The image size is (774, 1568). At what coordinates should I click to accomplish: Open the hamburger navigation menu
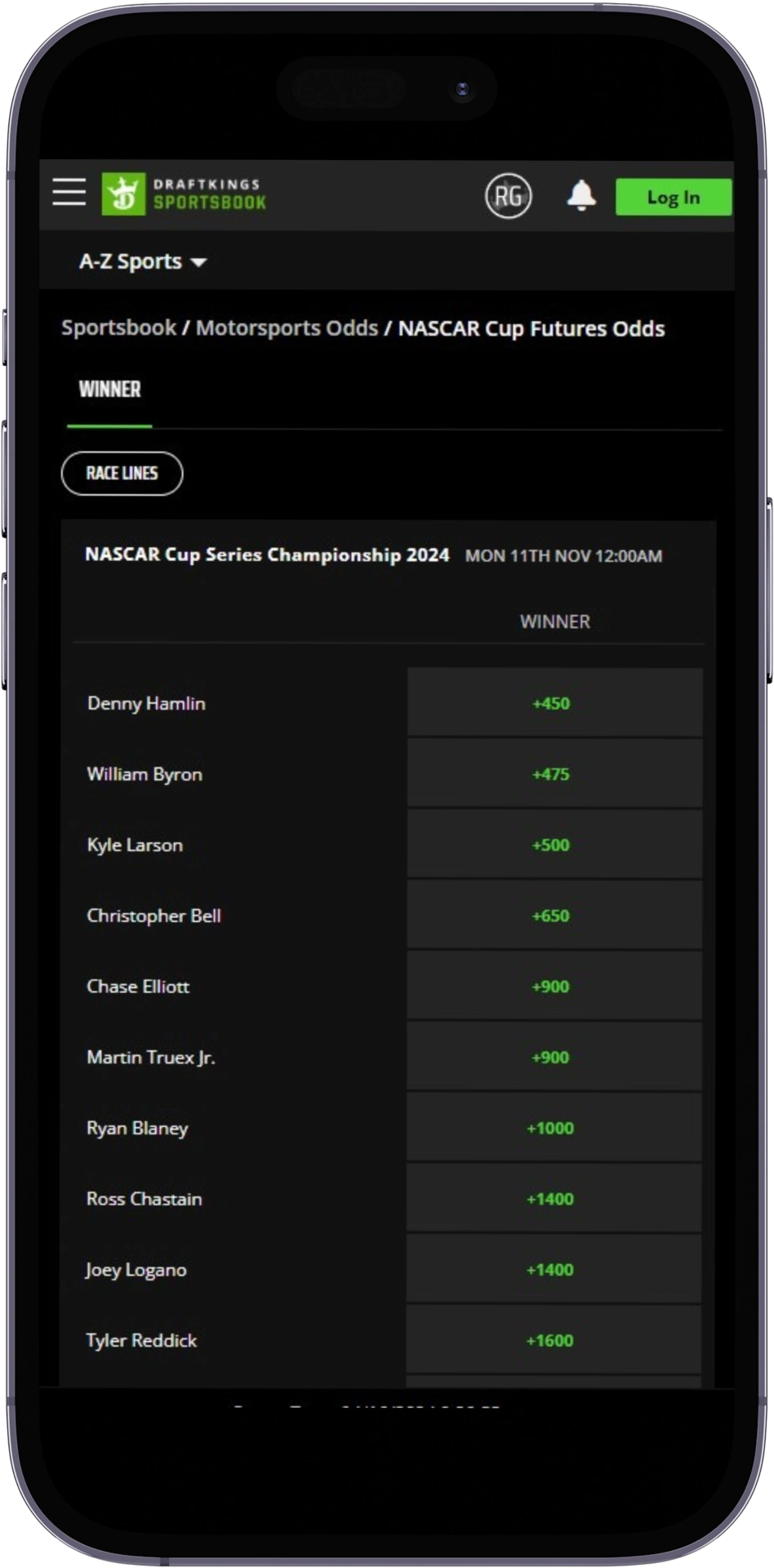[x=69, y=193]
